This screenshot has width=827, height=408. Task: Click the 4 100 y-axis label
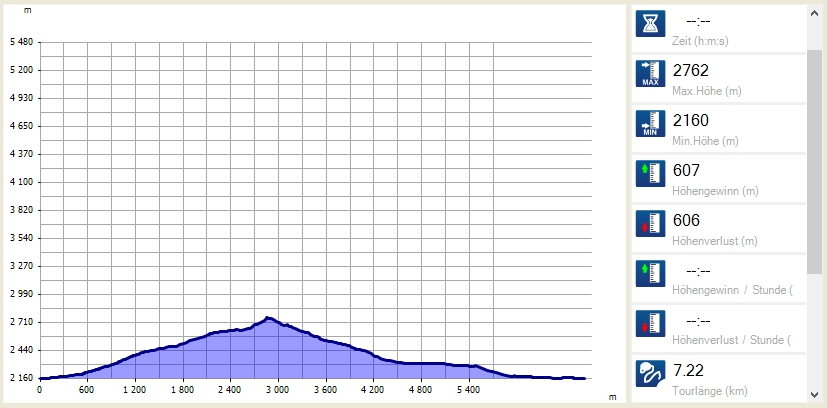[x=22, y=182]
